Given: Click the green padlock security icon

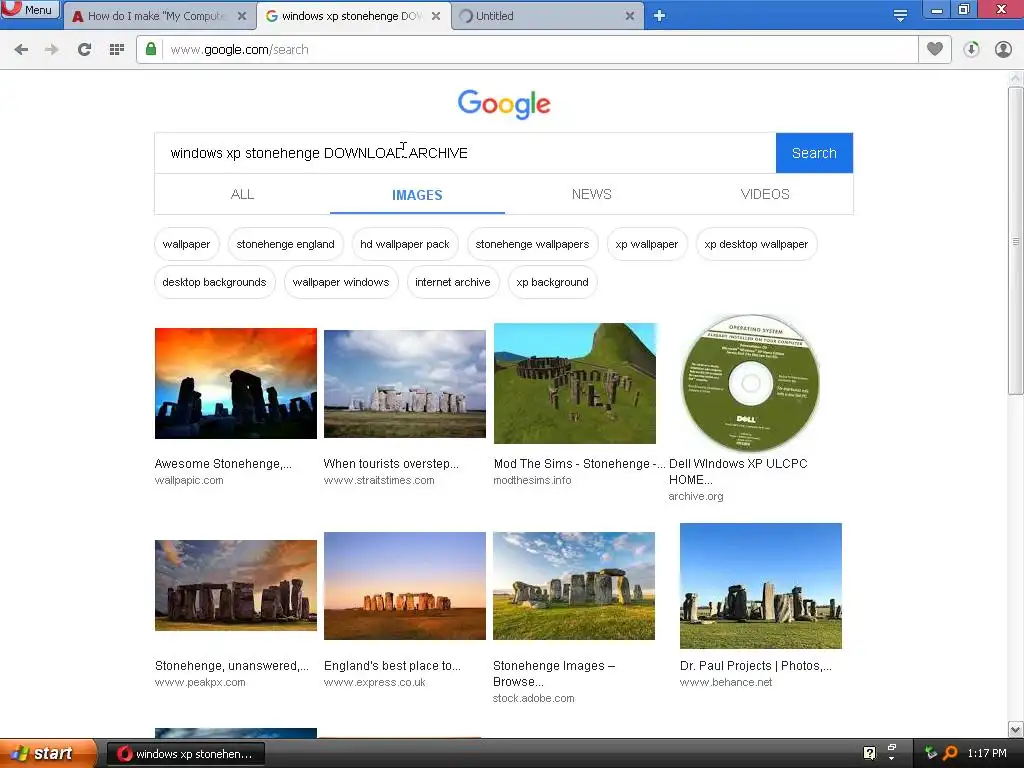Looking at the screenshot, I should [x=151, y=49].
